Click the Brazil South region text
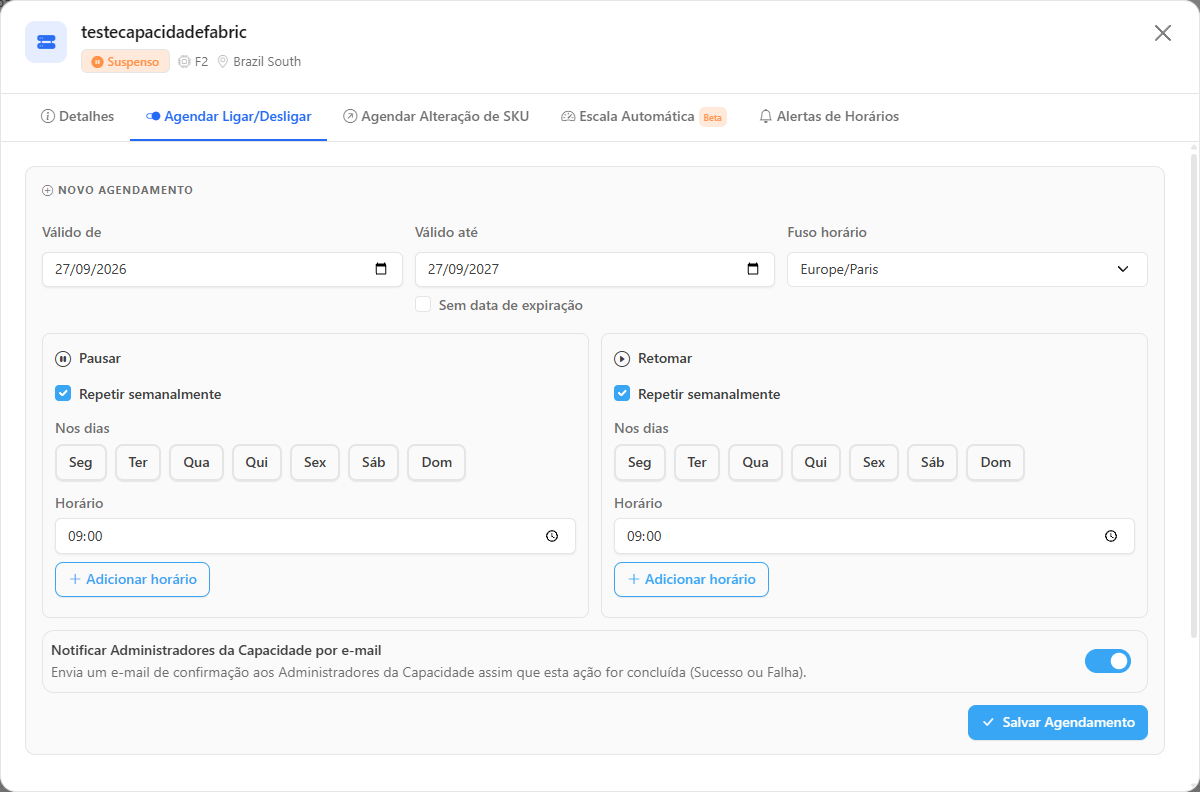Image resolution: width=1200 pixels, height=792 pixels. pos(267,61)
